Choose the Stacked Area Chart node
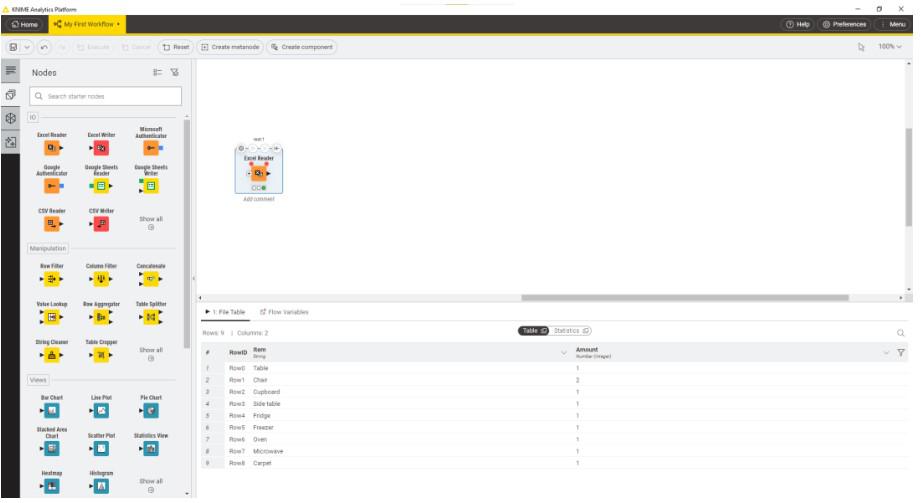Viewport: 921px width, 503px height. pyautogui.click(x=52, y=448)
